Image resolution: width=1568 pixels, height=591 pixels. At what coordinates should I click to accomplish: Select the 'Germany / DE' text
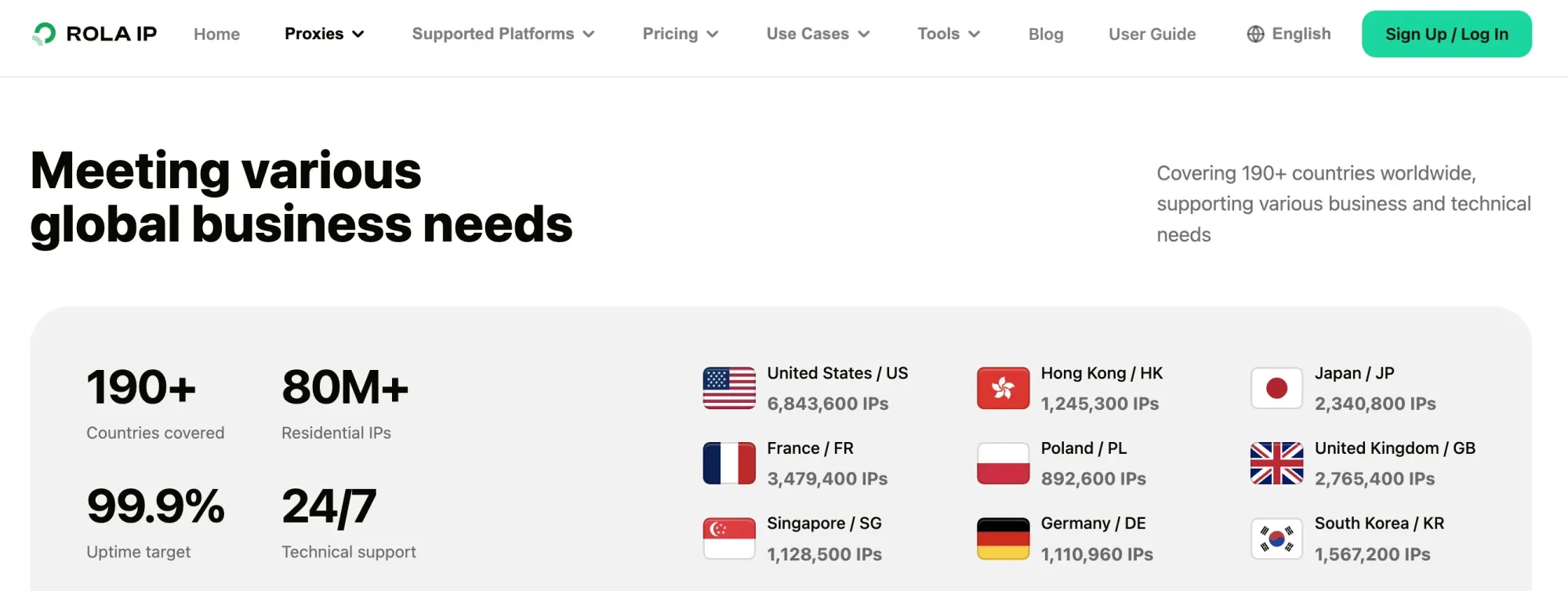coord(1094,524)
